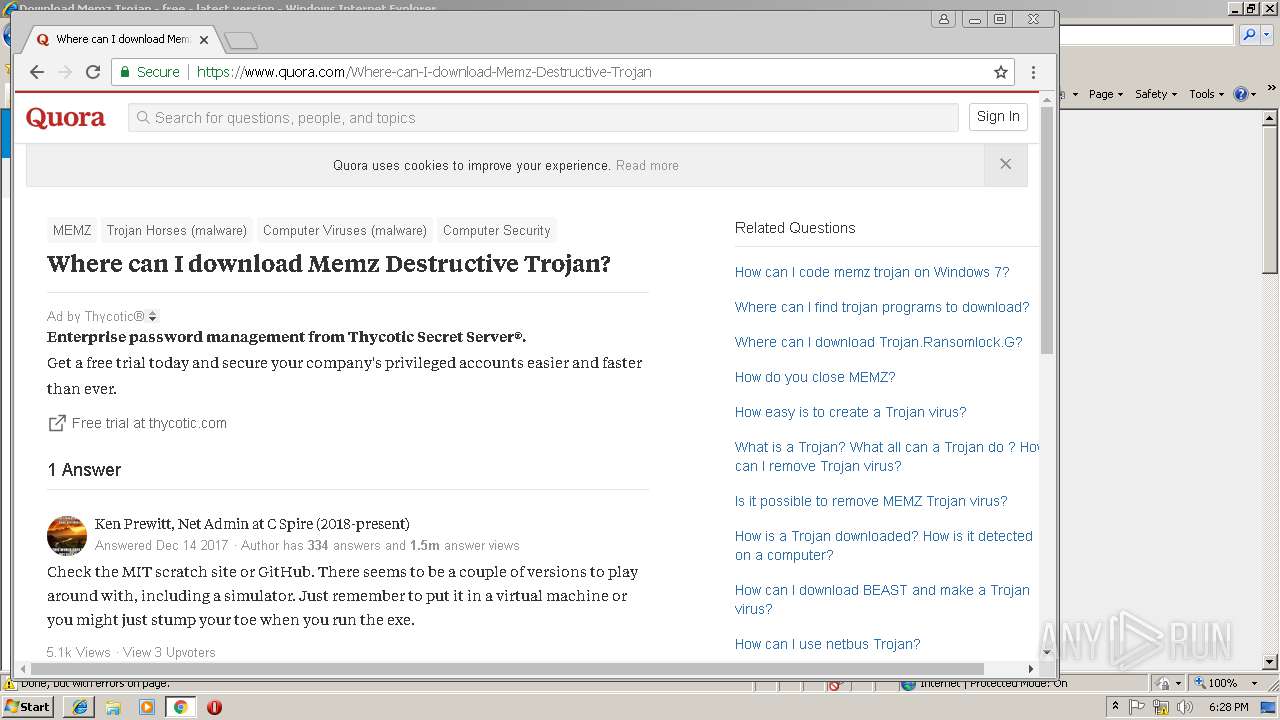Click the Chrome address bar URL
1280x720 pixels.
pyautogui.click(x=424, y=72)
